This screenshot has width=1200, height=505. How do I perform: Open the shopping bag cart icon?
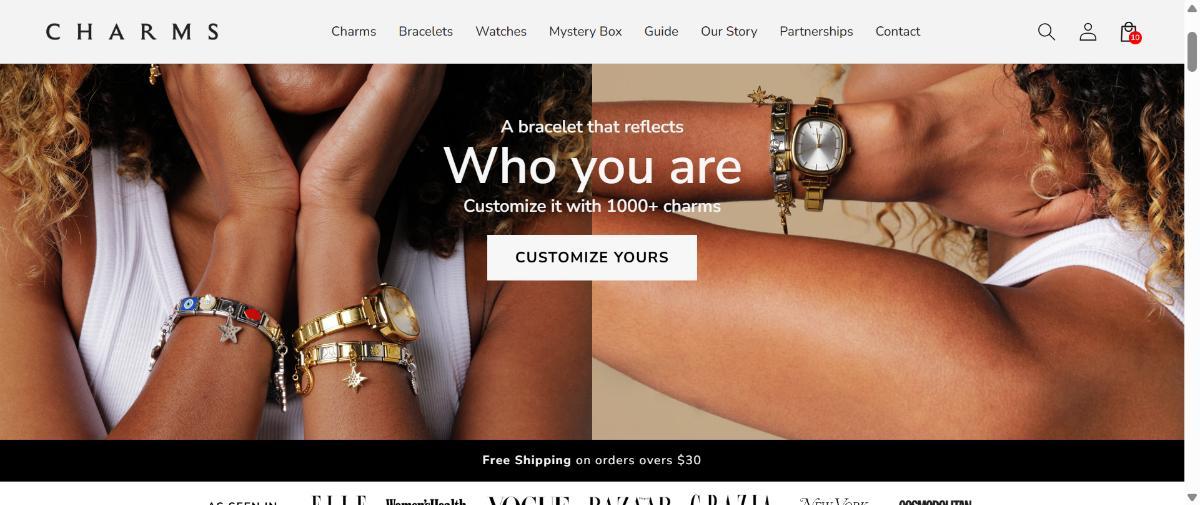[x=1129, y=32]
